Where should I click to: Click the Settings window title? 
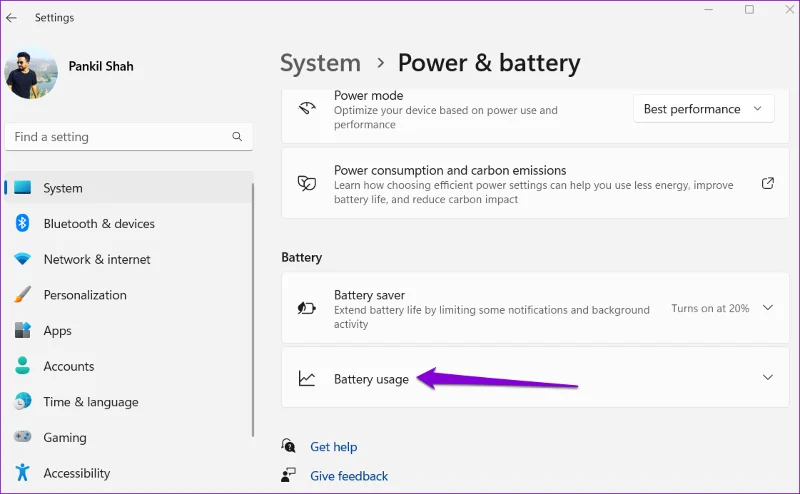(x=54, y=18)
